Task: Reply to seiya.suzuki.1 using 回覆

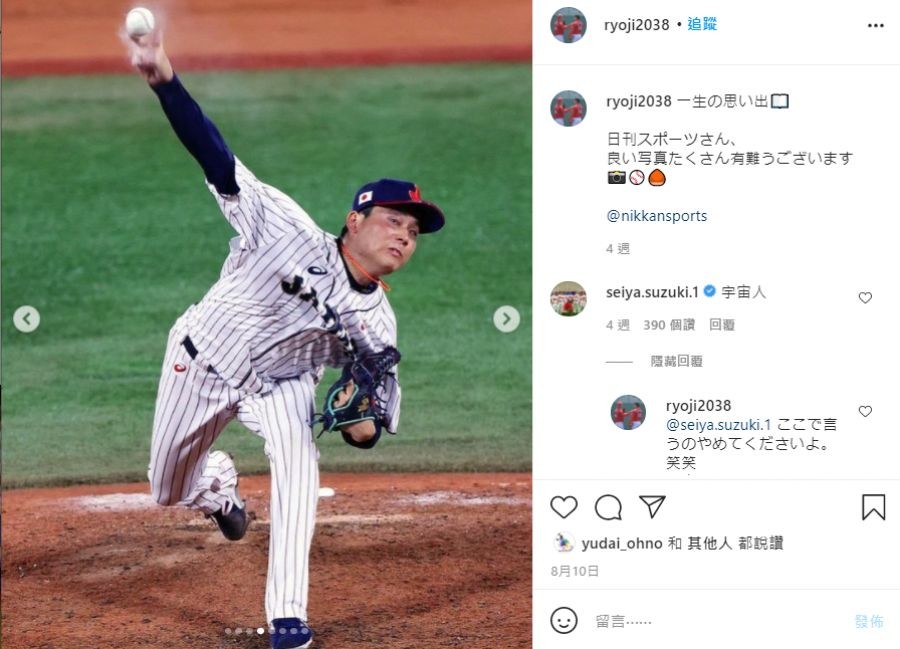Action: click(721, 325)
